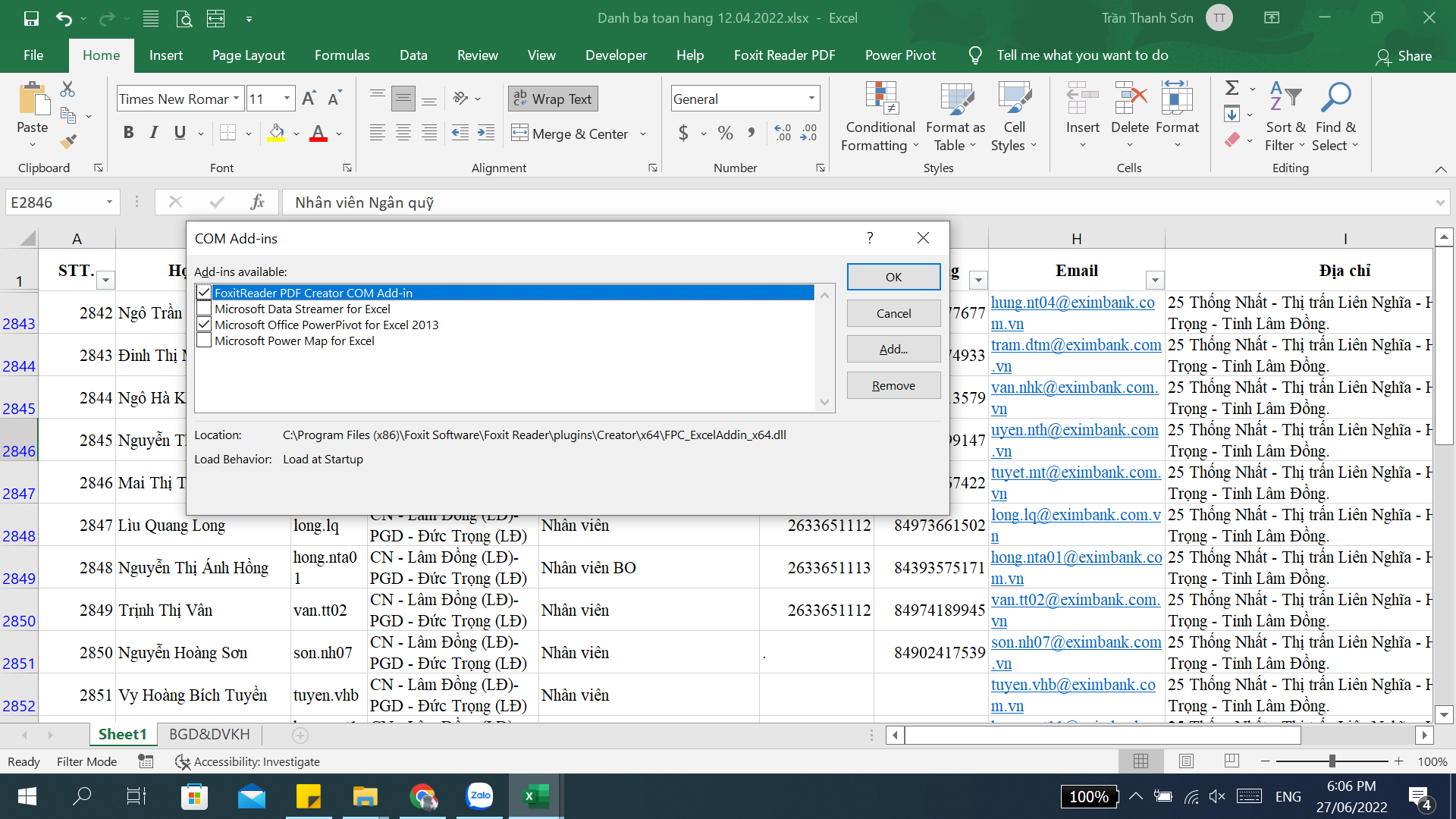Open the font name dropdown
The image size is (1456, 819).
pyautogui.click(x=237, y=99)
